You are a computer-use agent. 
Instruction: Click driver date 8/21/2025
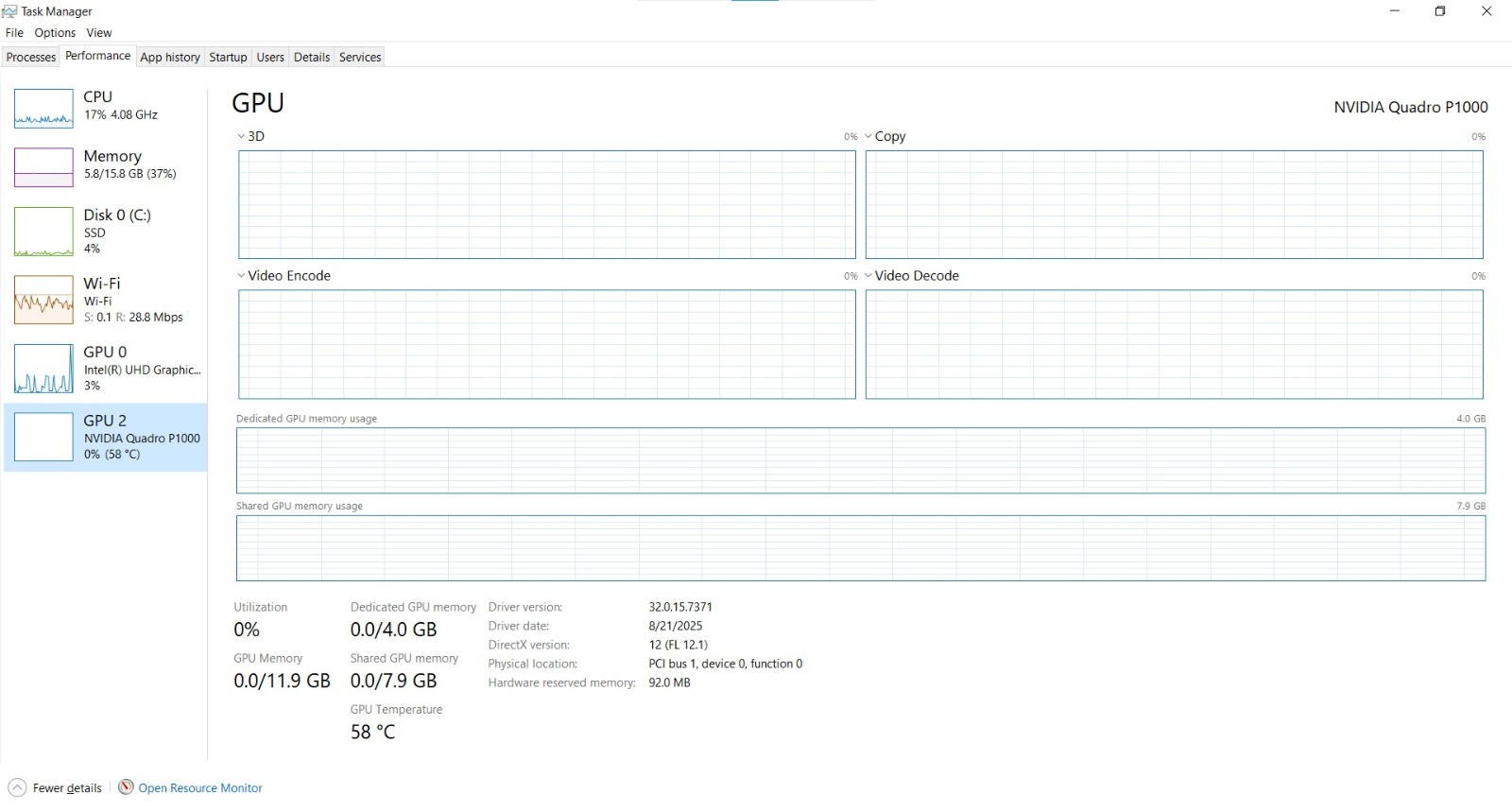pos(676,626)
